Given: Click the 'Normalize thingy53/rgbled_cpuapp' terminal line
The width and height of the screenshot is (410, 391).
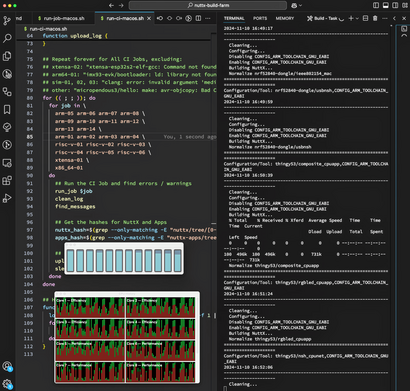Looking at the screenshot, I should pyautogui.click(x=270, y=339).
